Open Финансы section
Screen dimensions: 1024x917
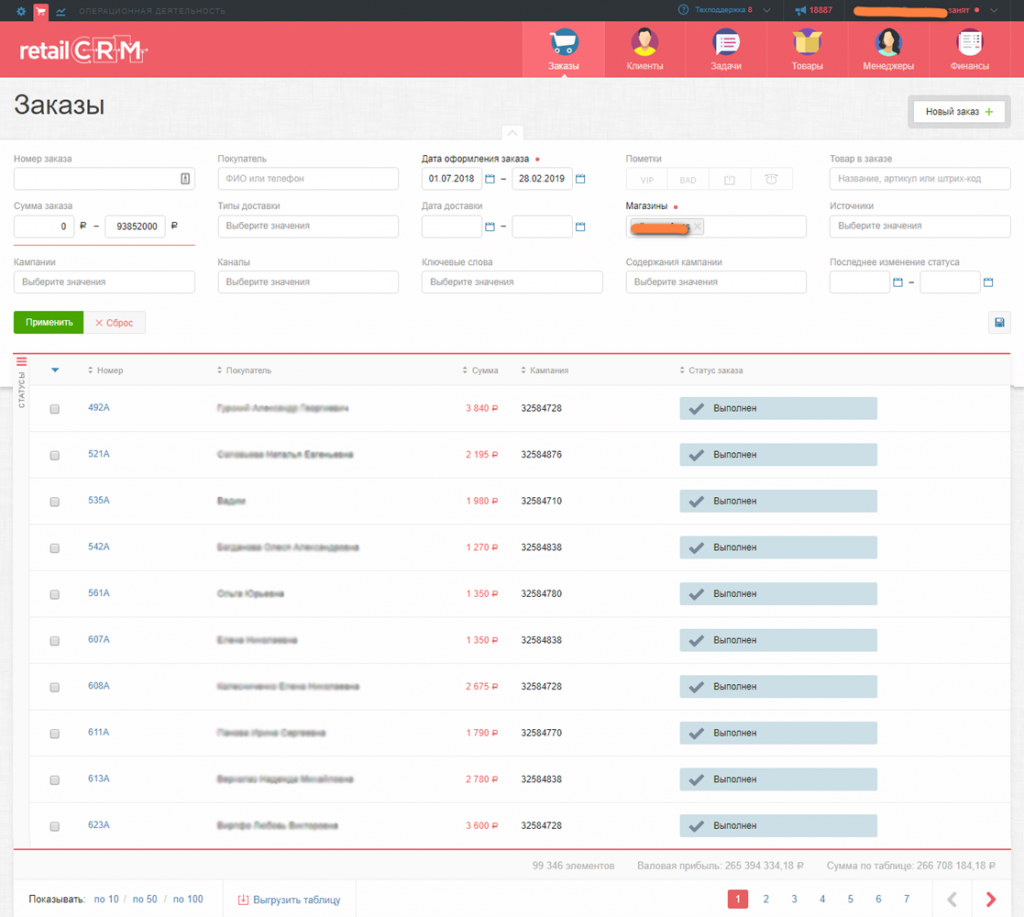[969, 50]
